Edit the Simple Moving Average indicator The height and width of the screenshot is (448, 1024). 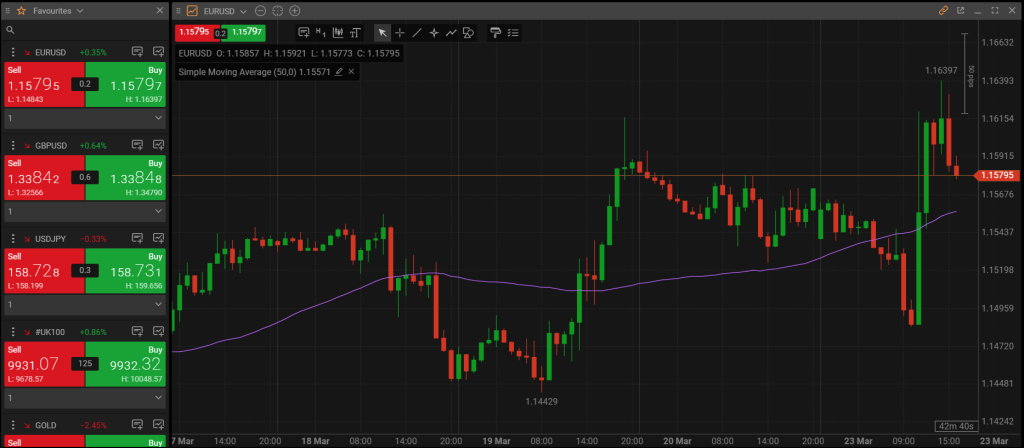[339, 72]
